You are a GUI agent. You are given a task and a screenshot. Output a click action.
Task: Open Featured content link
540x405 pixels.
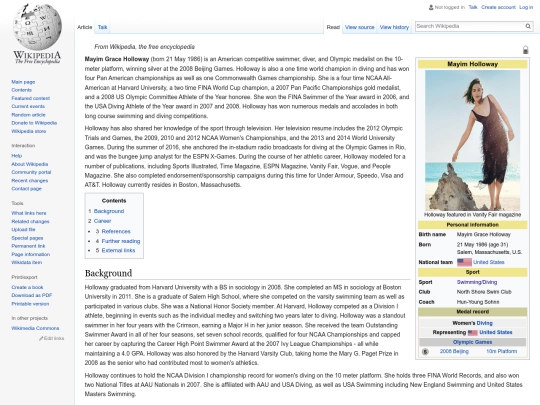(31, 98)
